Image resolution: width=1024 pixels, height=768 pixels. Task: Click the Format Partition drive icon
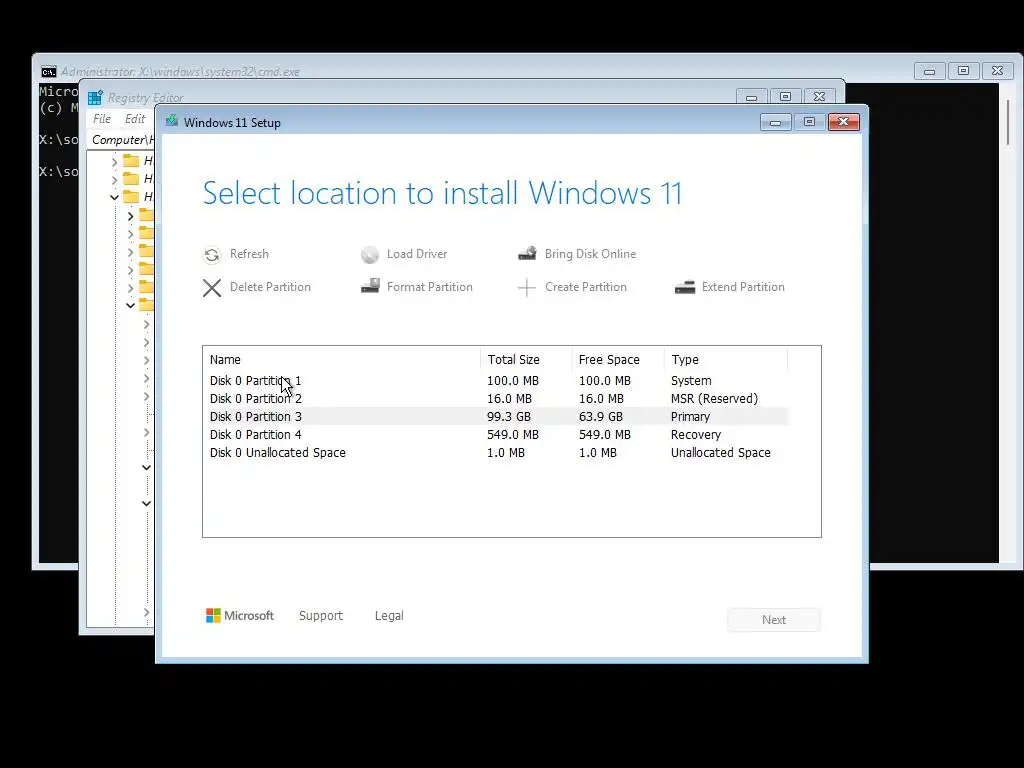pyautogui.click(x=370, y=286)
